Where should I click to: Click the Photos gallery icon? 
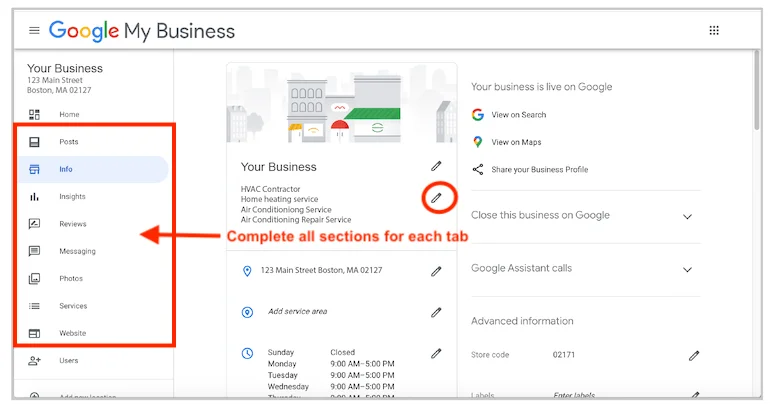pyautogui.click(x=34, y=279)
